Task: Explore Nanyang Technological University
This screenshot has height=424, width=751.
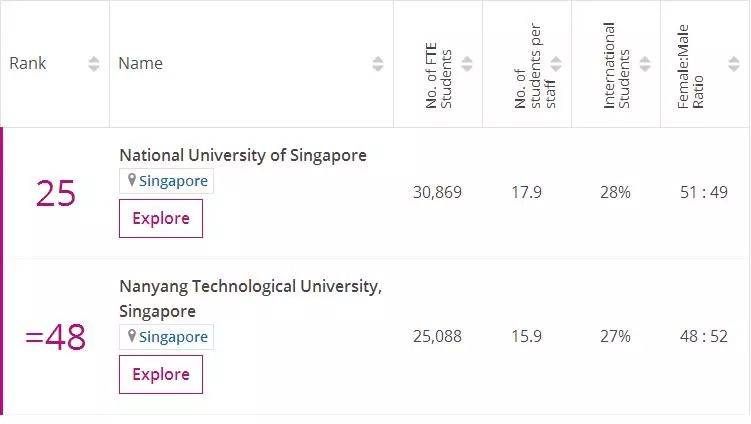Action: pos(161,374)
